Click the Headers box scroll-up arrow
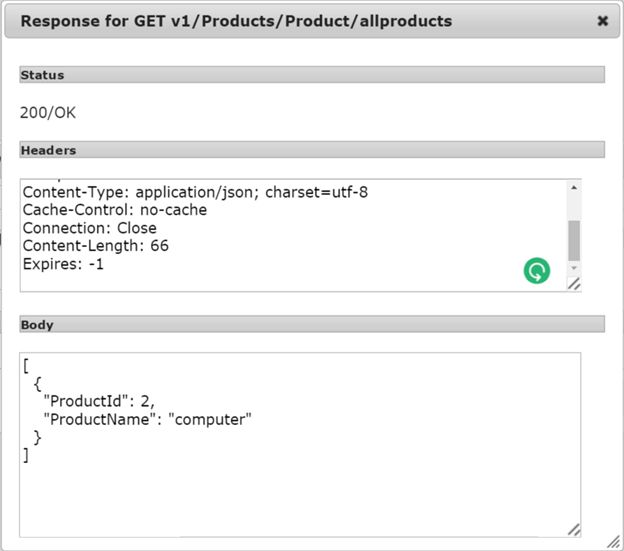 [x=573, y=188]
